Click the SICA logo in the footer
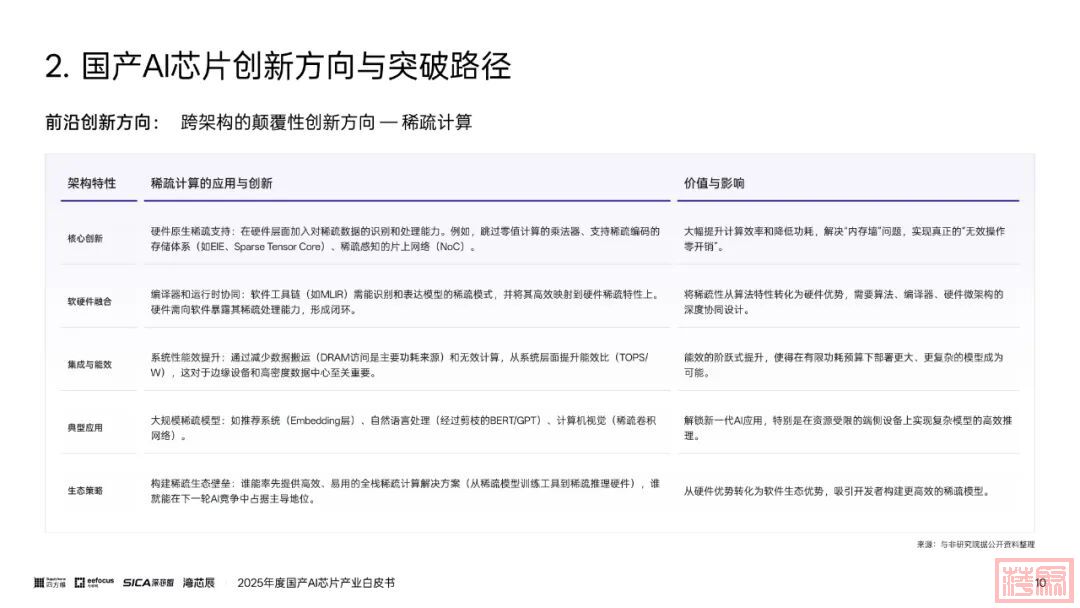Screen dimensions: 1080x608 tap(148, 582)
